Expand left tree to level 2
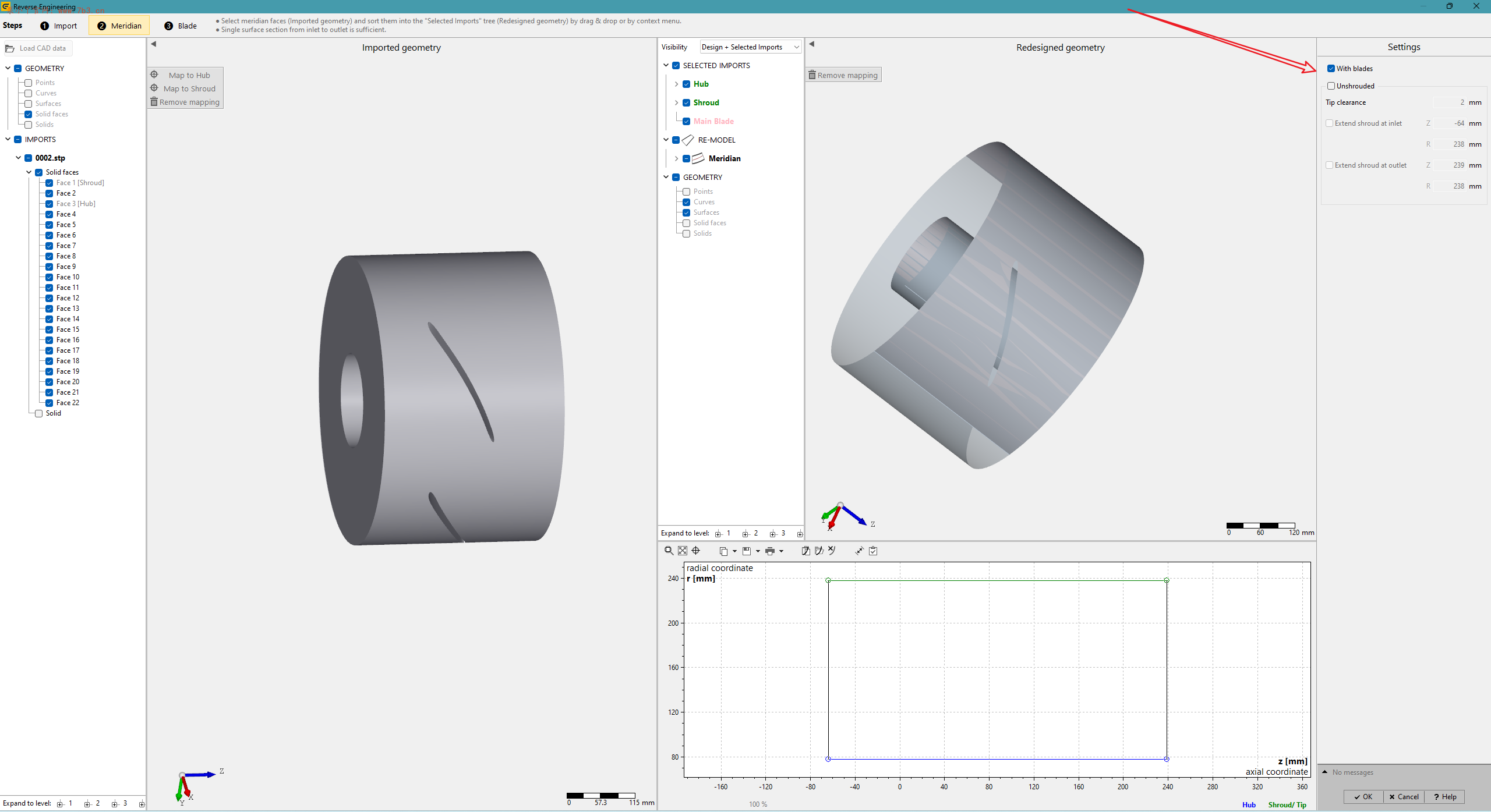This screenshot has height=812, width=1491. point(91,803)
